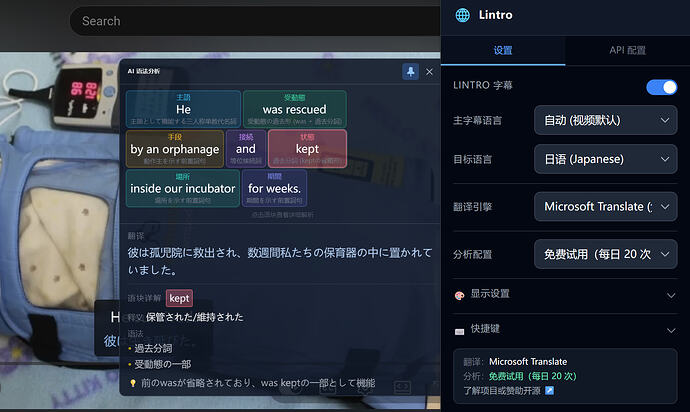This screenshot has height=412, width=690.
Task: Click the 免费试用 (每日 20 次) status text
Action: 532,376
